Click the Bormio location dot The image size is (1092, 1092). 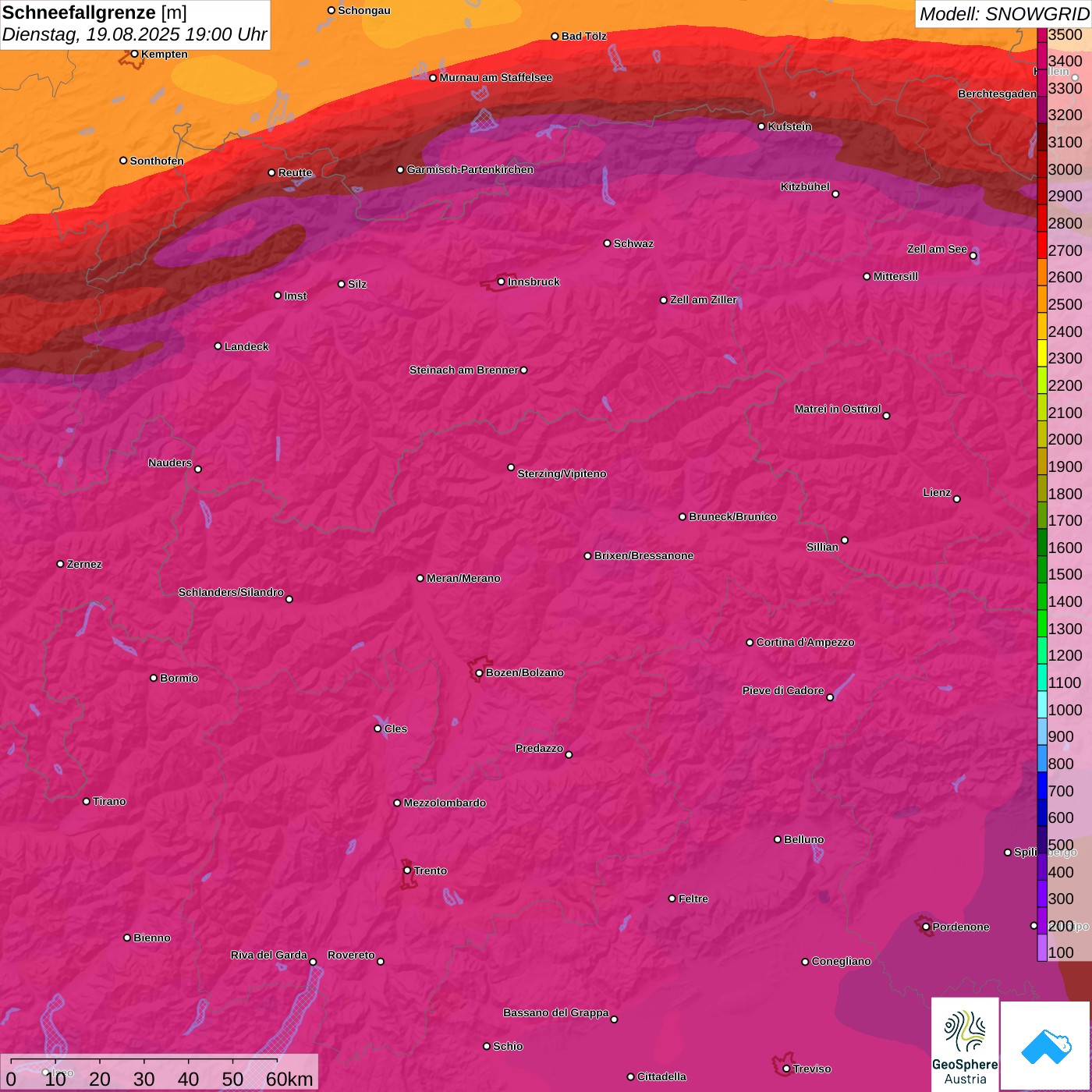(x=154, y=678)
